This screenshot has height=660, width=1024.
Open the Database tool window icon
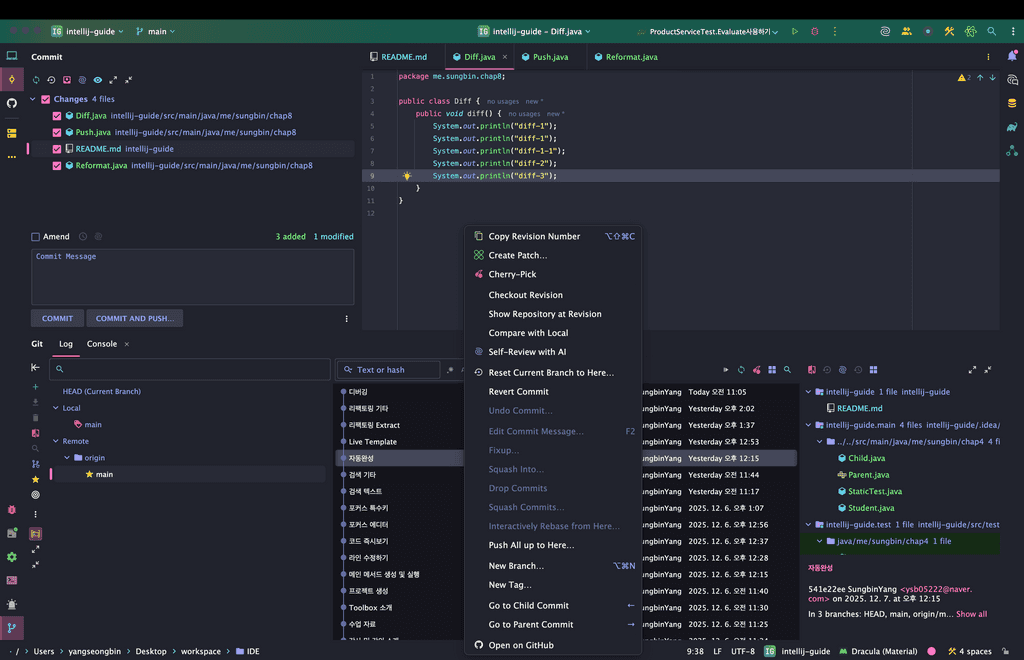point(1012,103)
